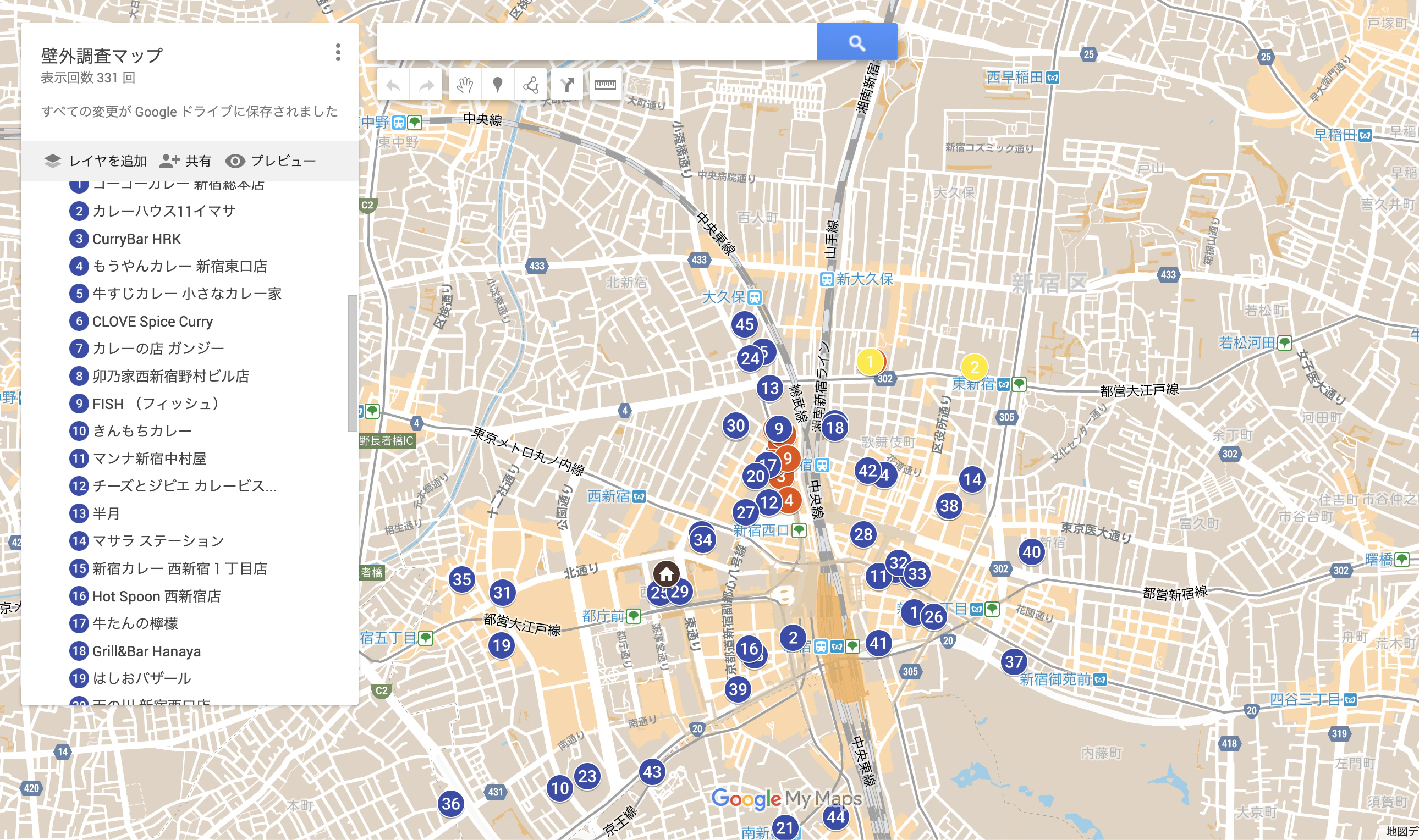Click blue map marker 35

(x=461, y=579)
